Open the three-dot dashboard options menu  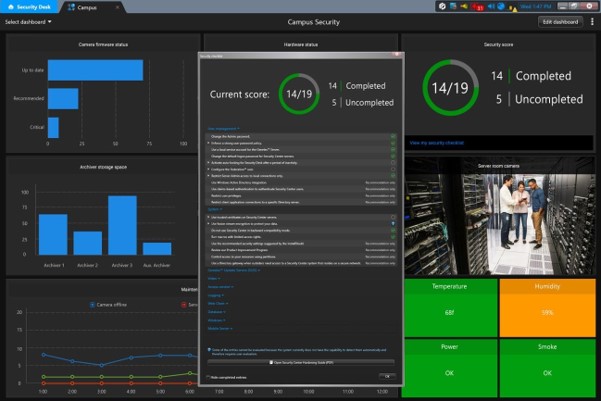pos(592,21)
